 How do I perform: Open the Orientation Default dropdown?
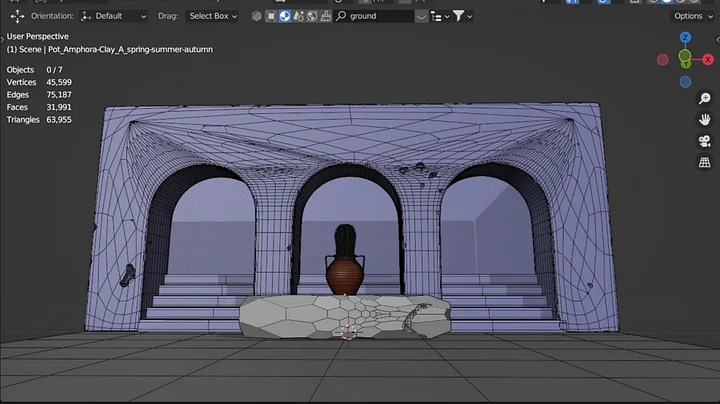[x=114, y=16]
